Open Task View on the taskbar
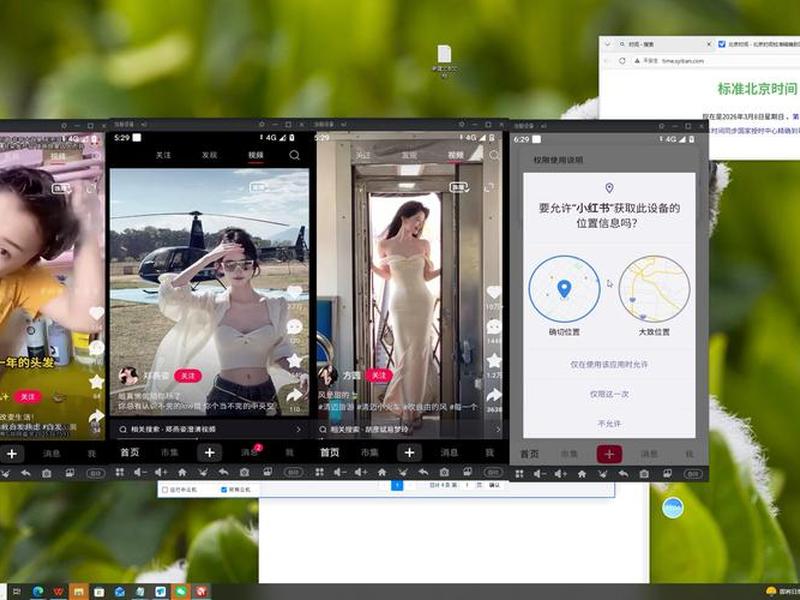 click(16, 592)
